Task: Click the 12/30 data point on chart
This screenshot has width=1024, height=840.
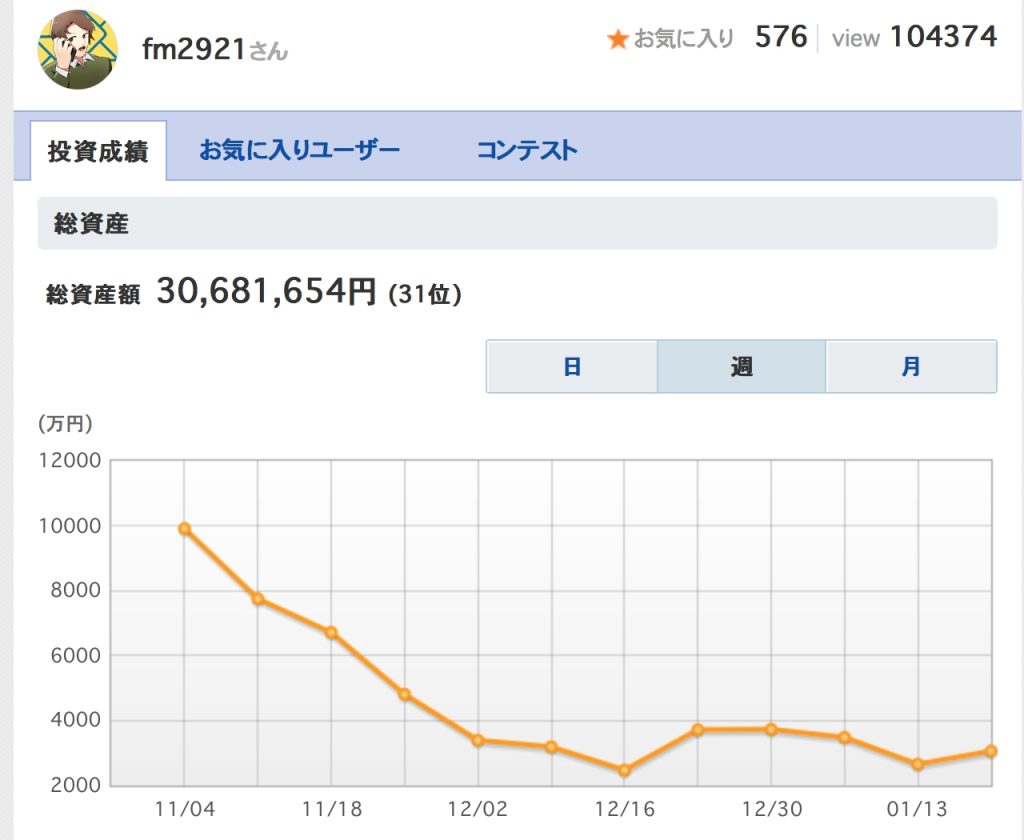Action: pyautogui.click(x=771, y=729)
